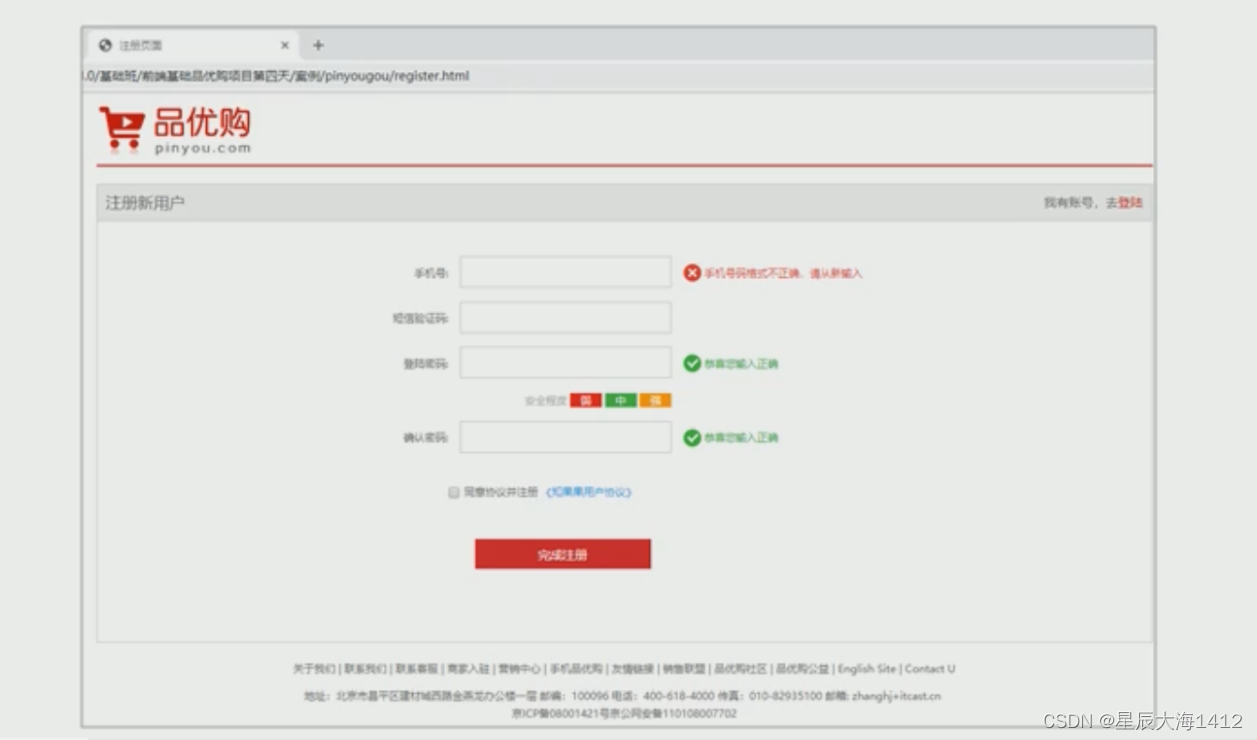Image resolution: width=1257 pixels, height=740 pixels.
Task: Close the 注册页面 browser tab
Action: tap(284, 45)
